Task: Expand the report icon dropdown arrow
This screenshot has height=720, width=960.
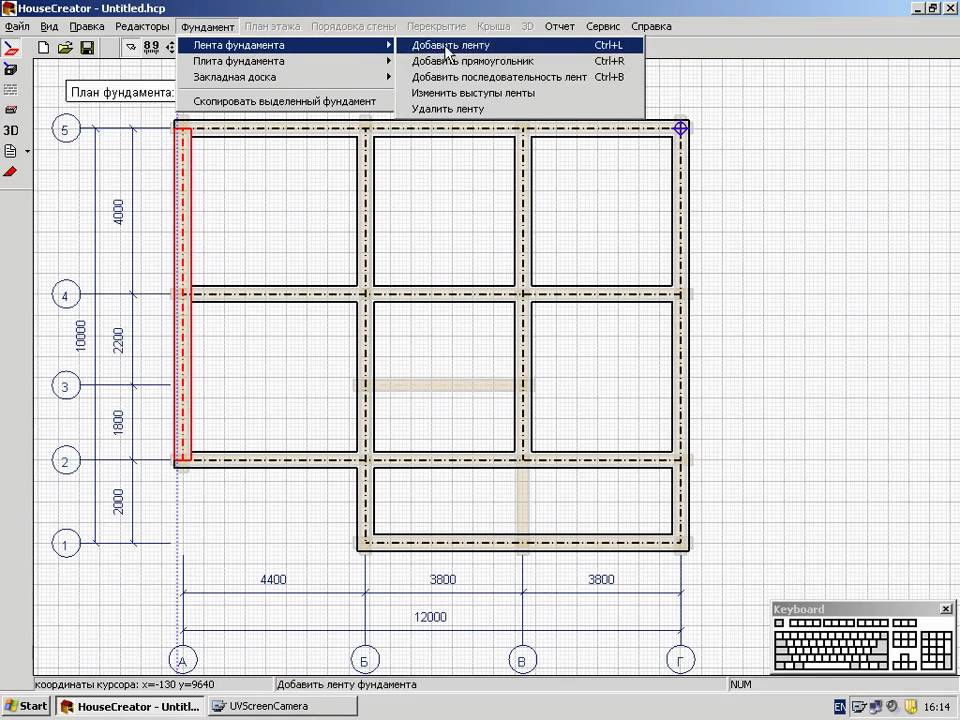Action: [27, 151]
